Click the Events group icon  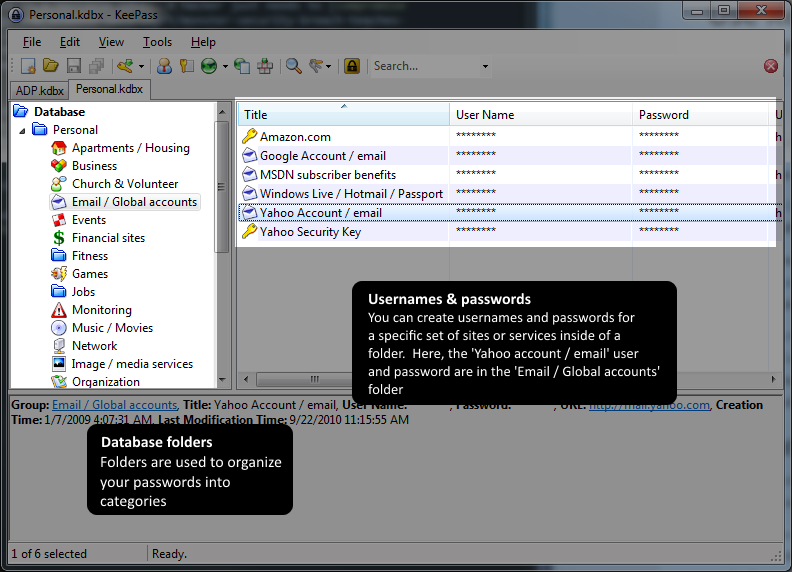coord(59,220)
